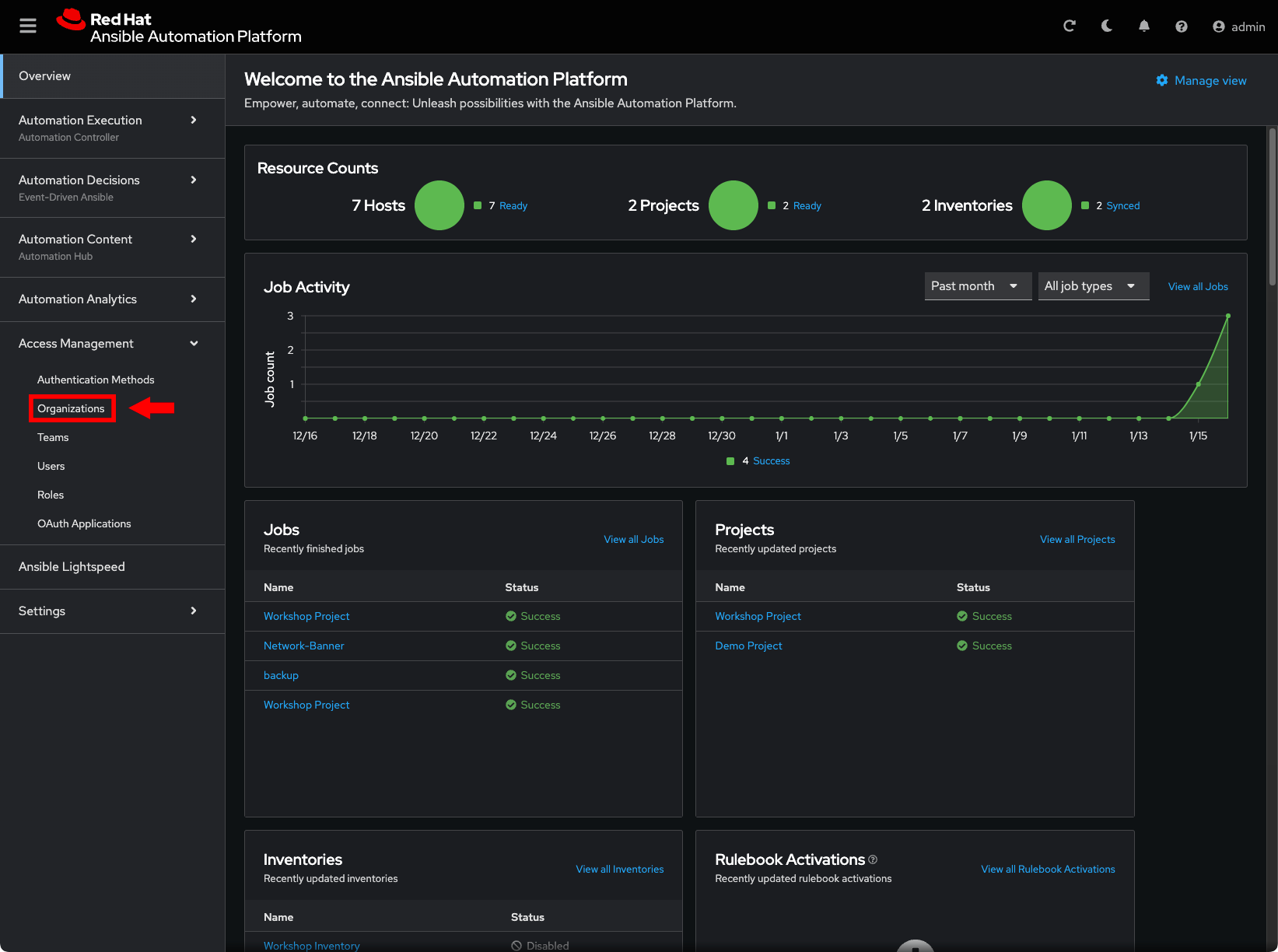Viewport: 1278px width, 952px height.
Task: Click View all Jobs in Job Activity
Action: click(1198, 287)
